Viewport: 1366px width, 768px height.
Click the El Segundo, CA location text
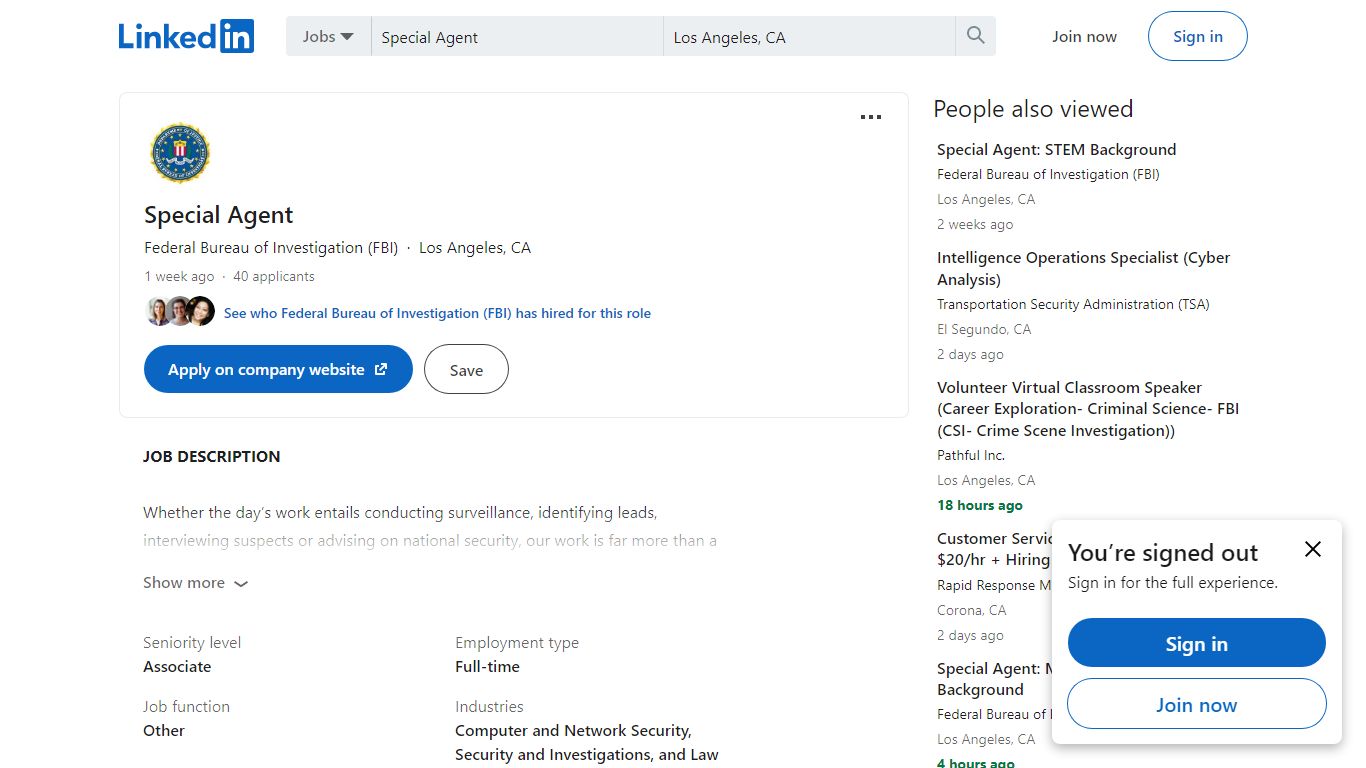[984, 329]
